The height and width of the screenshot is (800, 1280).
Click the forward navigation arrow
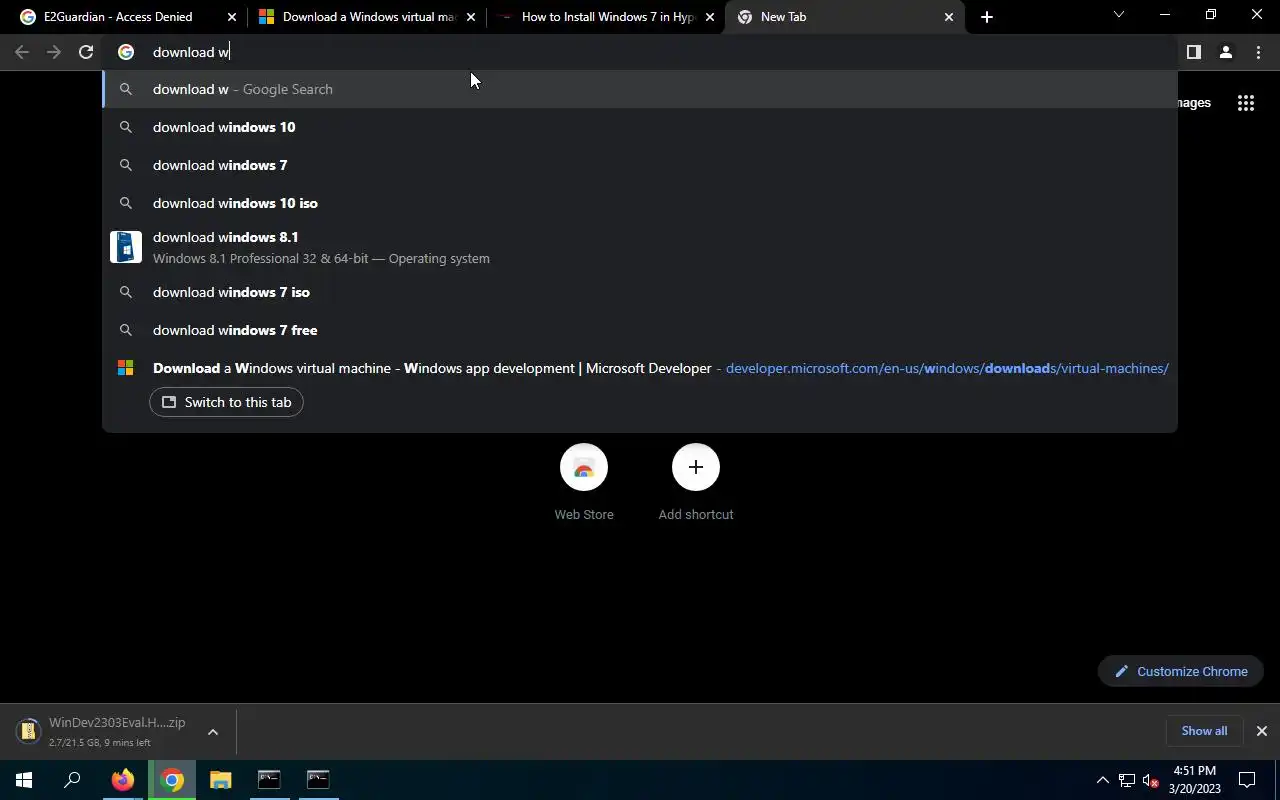(54, 52)
